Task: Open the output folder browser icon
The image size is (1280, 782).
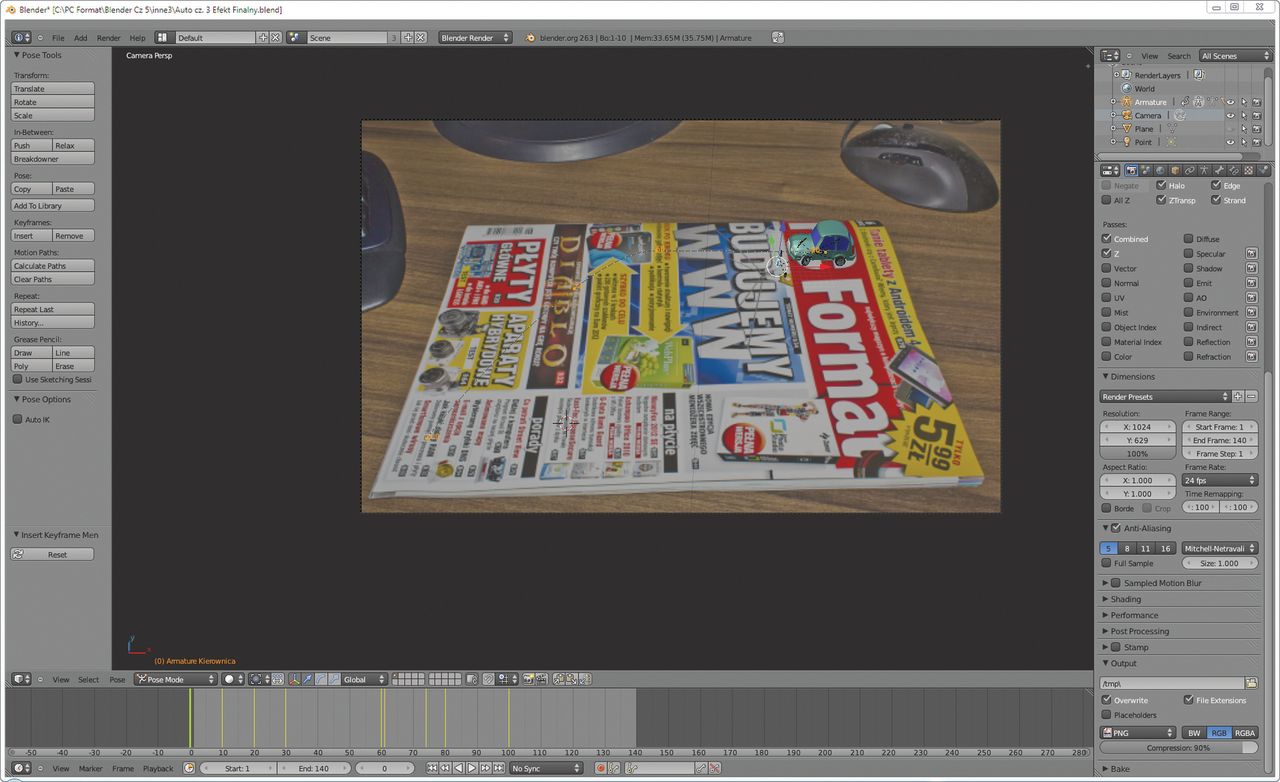Action: 1251,683
